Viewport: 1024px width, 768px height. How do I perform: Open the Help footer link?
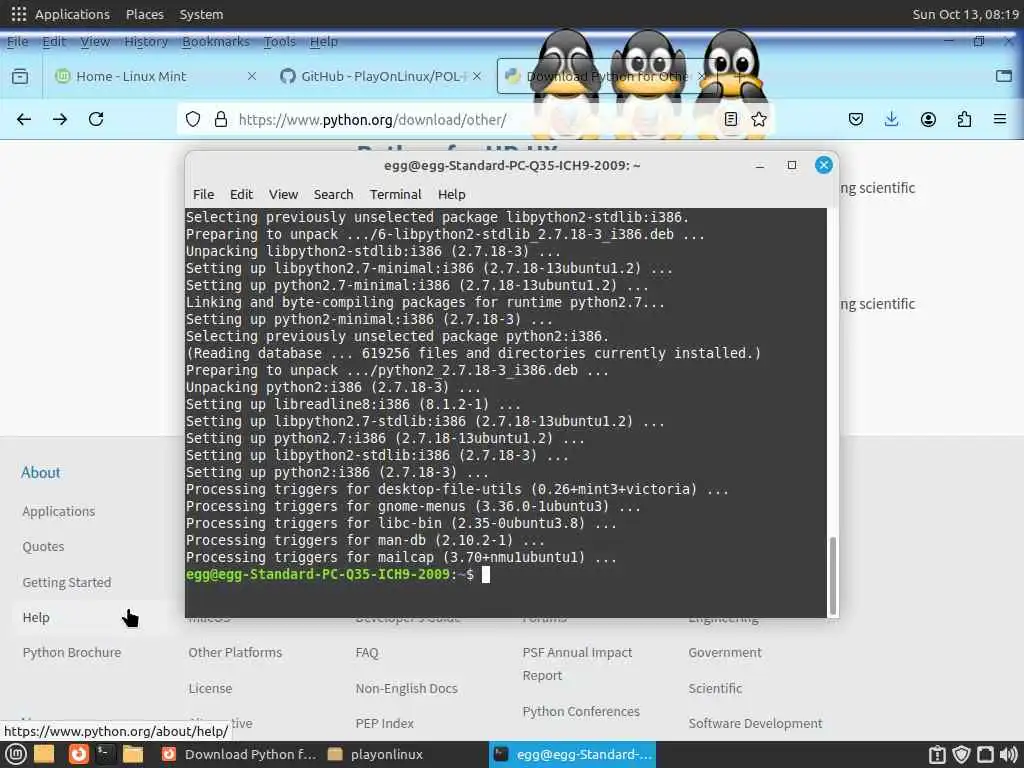(36, 617)
